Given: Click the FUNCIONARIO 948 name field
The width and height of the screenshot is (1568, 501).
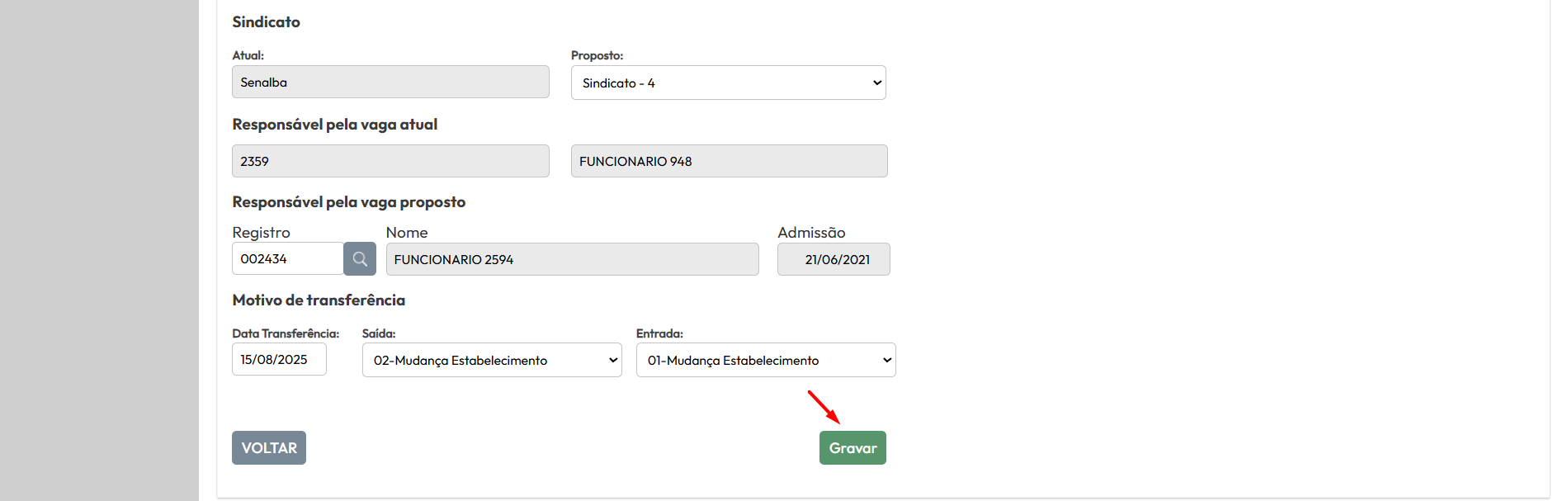Looking at the screenshot, I should pos(729,161).
